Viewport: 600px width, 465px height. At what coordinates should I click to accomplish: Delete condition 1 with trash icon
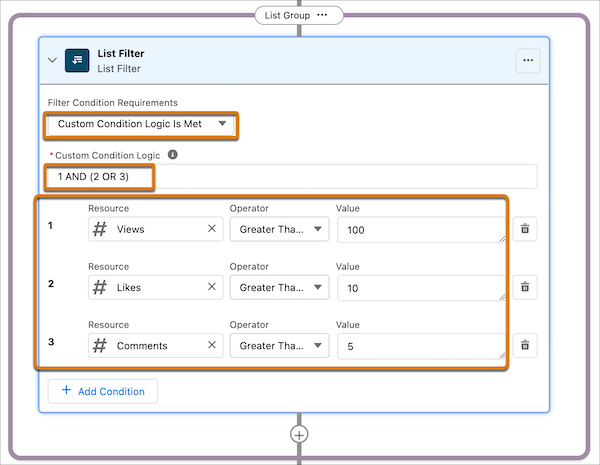tap(526, 230)
